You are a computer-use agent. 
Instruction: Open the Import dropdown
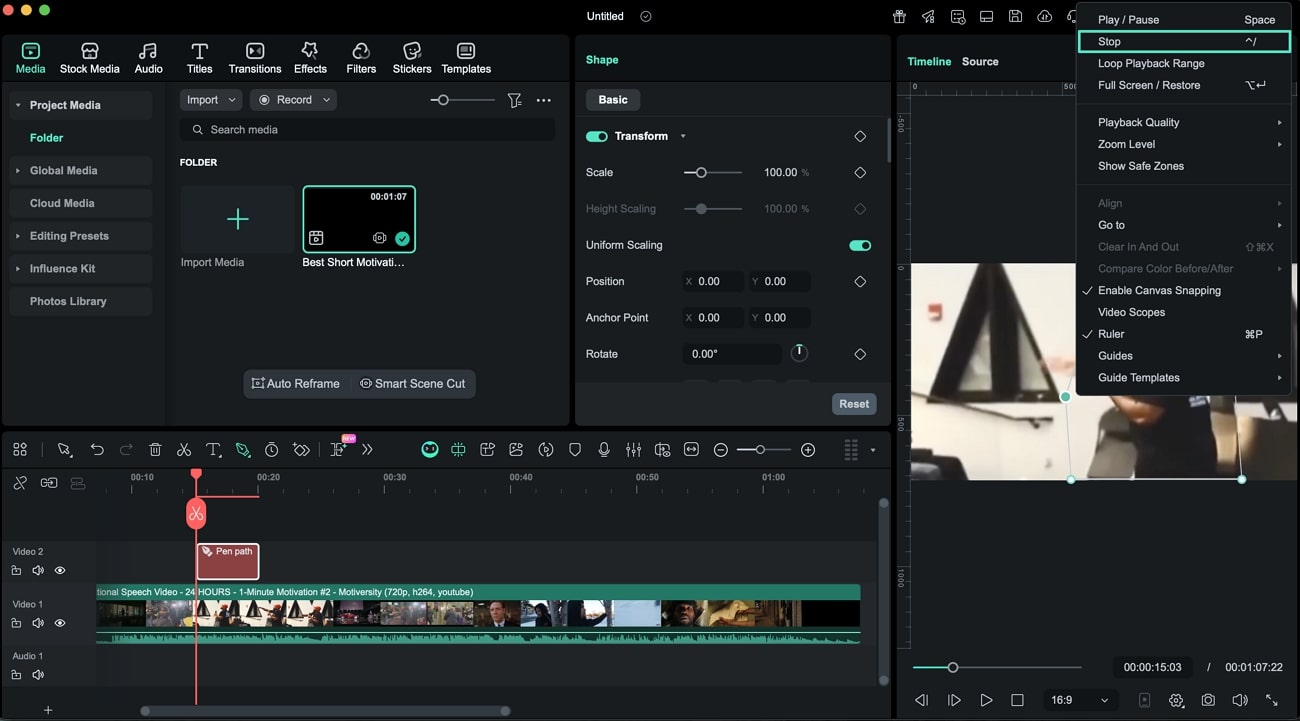coord(211,100)
